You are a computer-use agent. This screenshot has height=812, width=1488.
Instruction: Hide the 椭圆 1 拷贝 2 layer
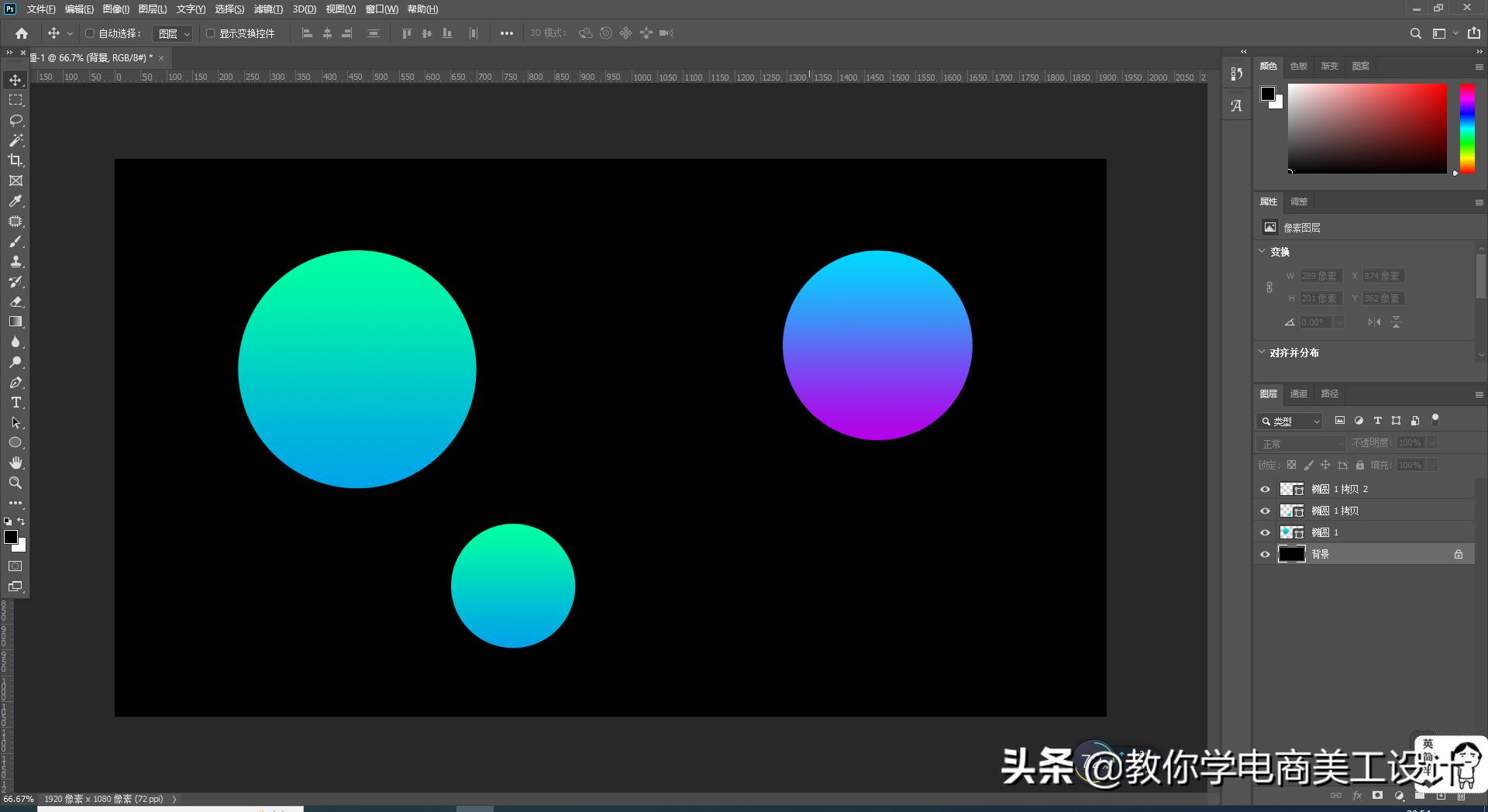point(1266,488)
